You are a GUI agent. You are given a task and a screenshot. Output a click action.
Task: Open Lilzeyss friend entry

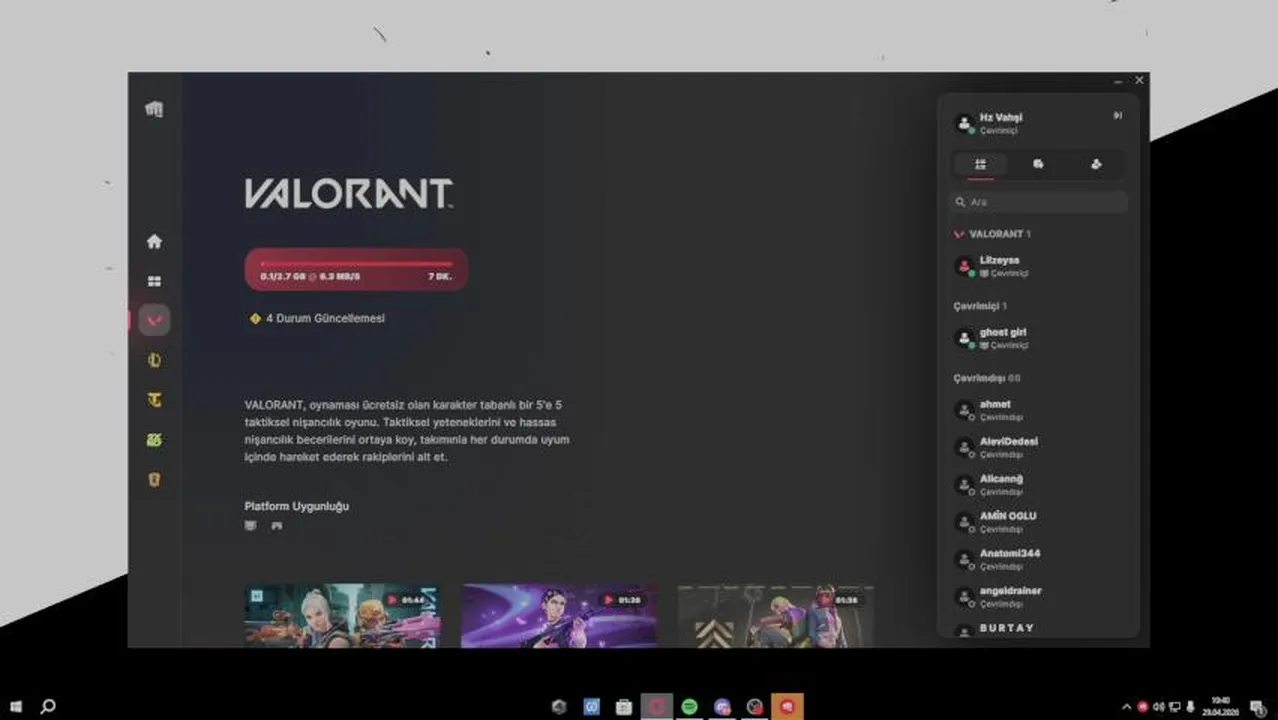(1039, 266)
